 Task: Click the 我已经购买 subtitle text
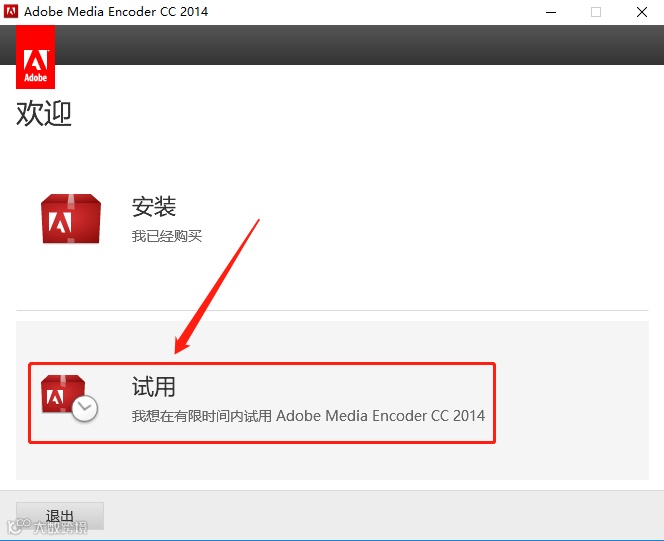167,236
